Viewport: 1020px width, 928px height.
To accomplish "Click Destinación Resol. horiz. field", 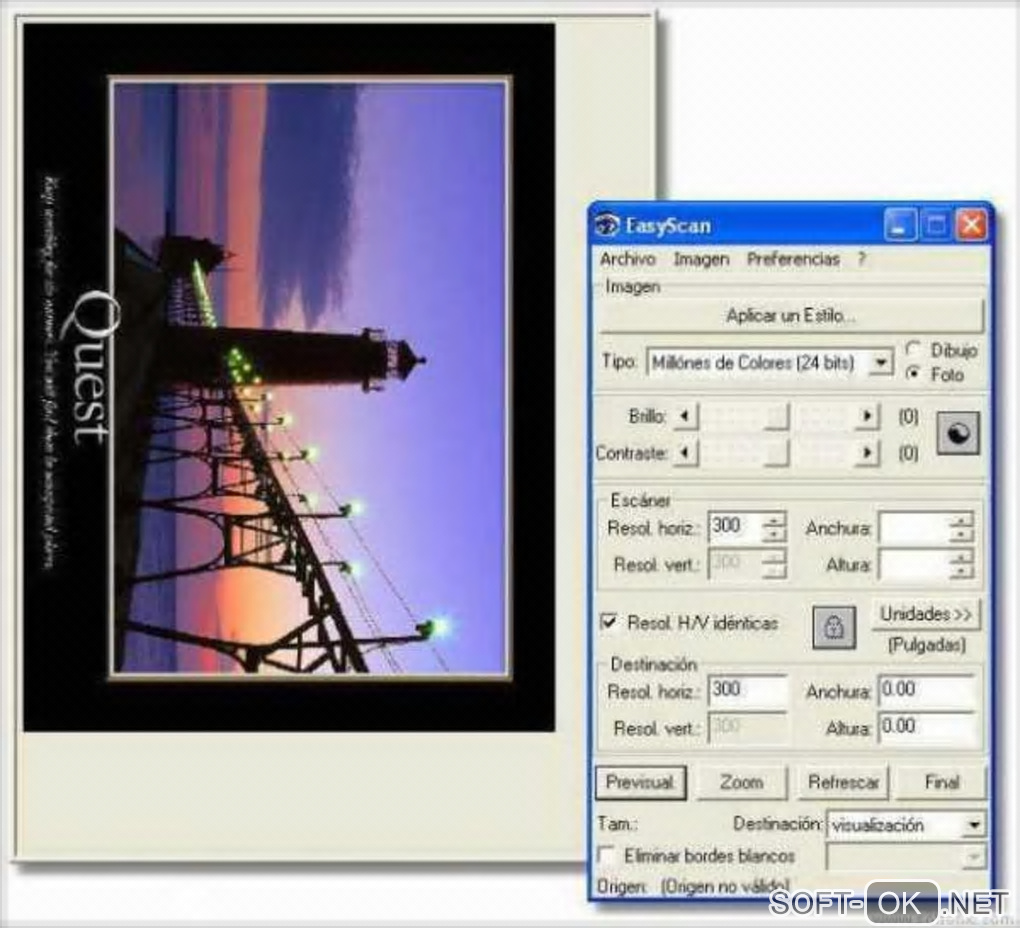I will pos(748,691).
